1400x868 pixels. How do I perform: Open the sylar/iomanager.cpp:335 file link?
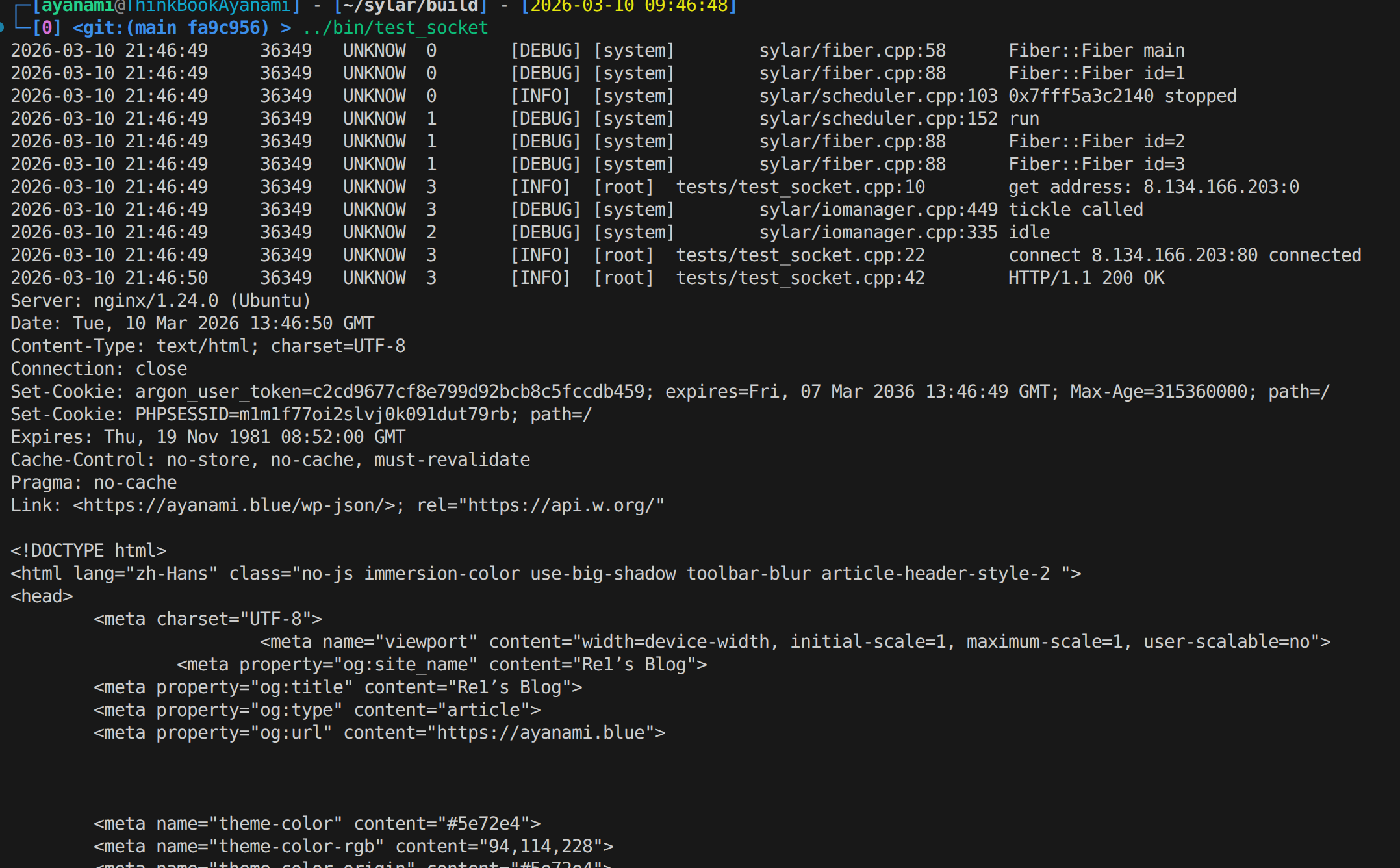[x=878, y=233]
